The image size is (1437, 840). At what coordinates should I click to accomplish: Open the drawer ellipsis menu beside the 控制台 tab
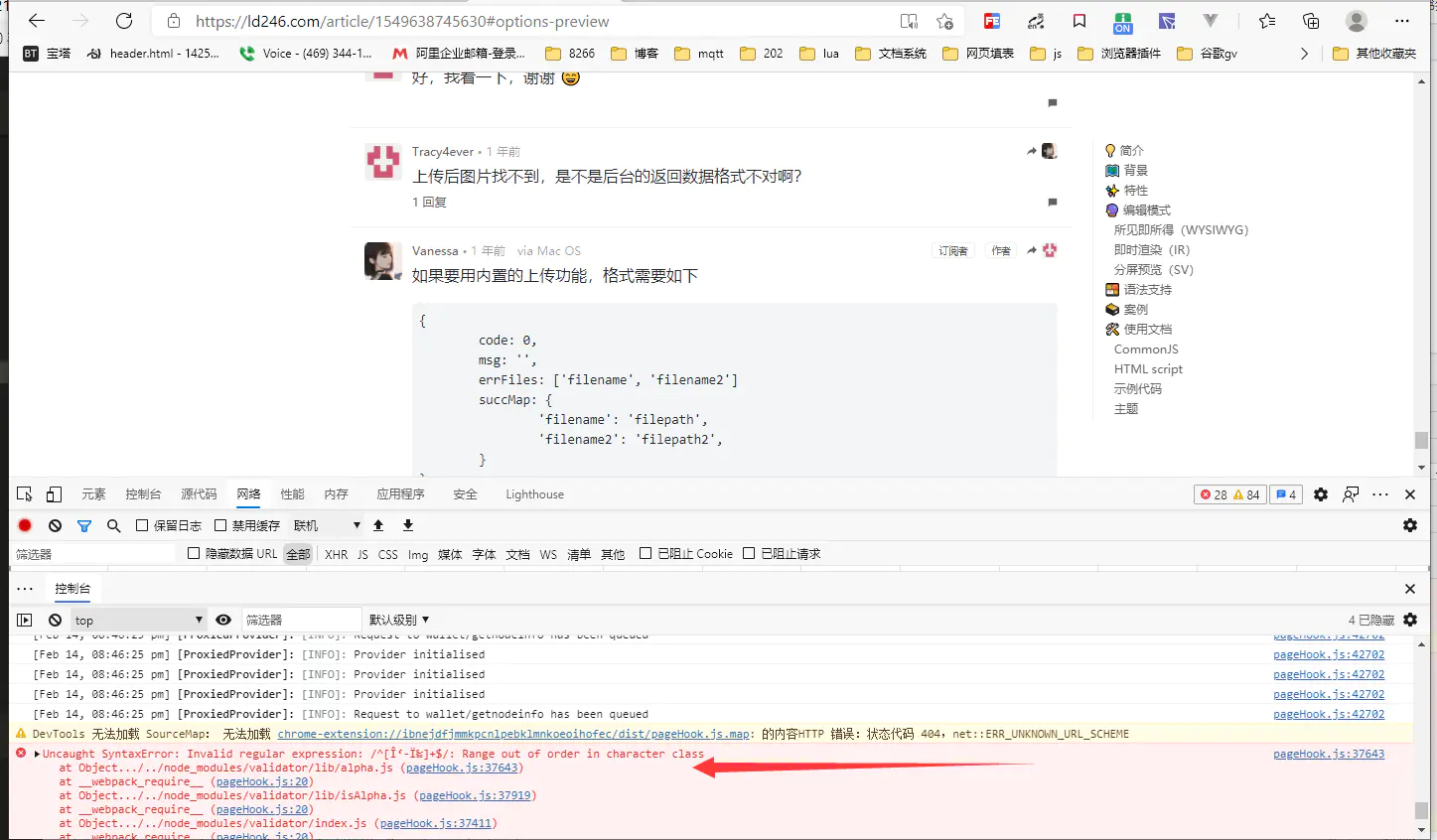coord(25,588)
